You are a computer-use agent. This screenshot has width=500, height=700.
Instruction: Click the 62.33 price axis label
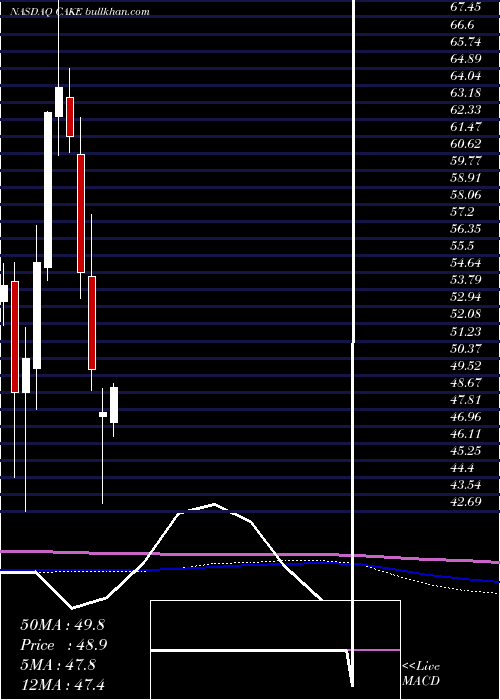click(x=466, y=109)
